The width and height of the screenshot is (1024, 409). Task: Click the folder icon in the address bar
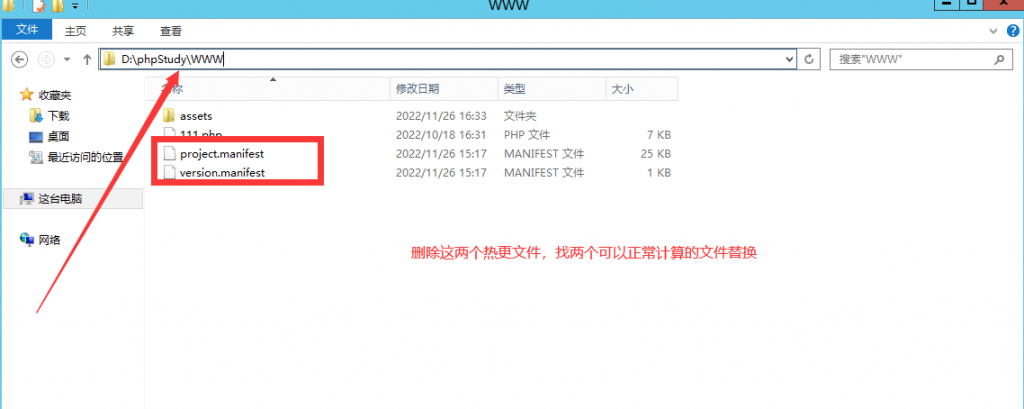[x=109, y=59]
